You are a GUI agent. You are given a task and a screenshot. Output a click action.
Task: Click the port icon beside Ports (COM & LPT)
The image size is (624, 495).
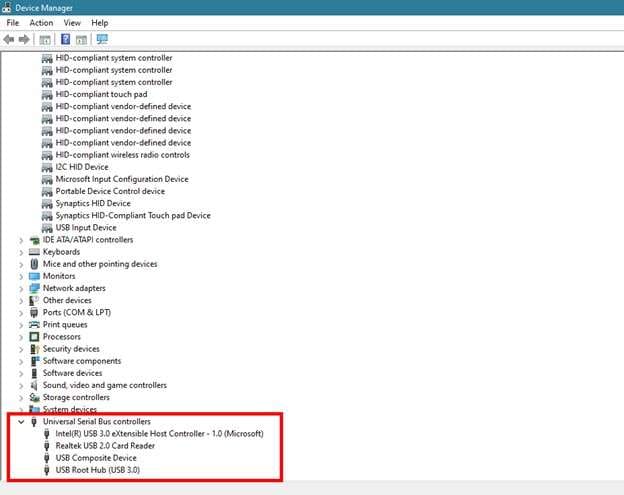[34, 312]
